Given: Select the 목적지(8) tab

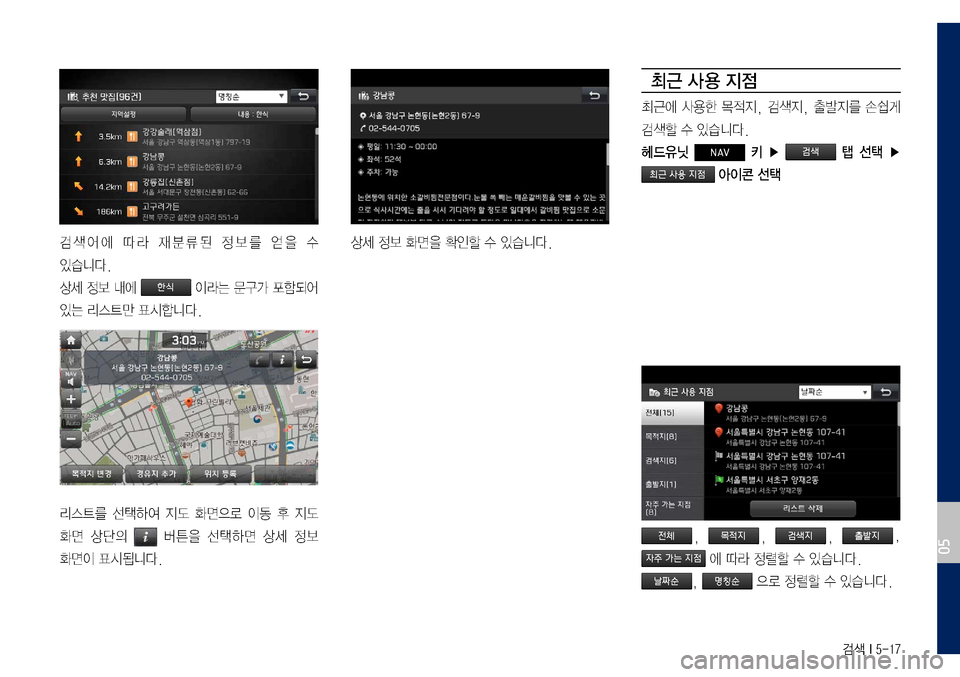Looking at the screenshot, I should (x=672, y=436).
